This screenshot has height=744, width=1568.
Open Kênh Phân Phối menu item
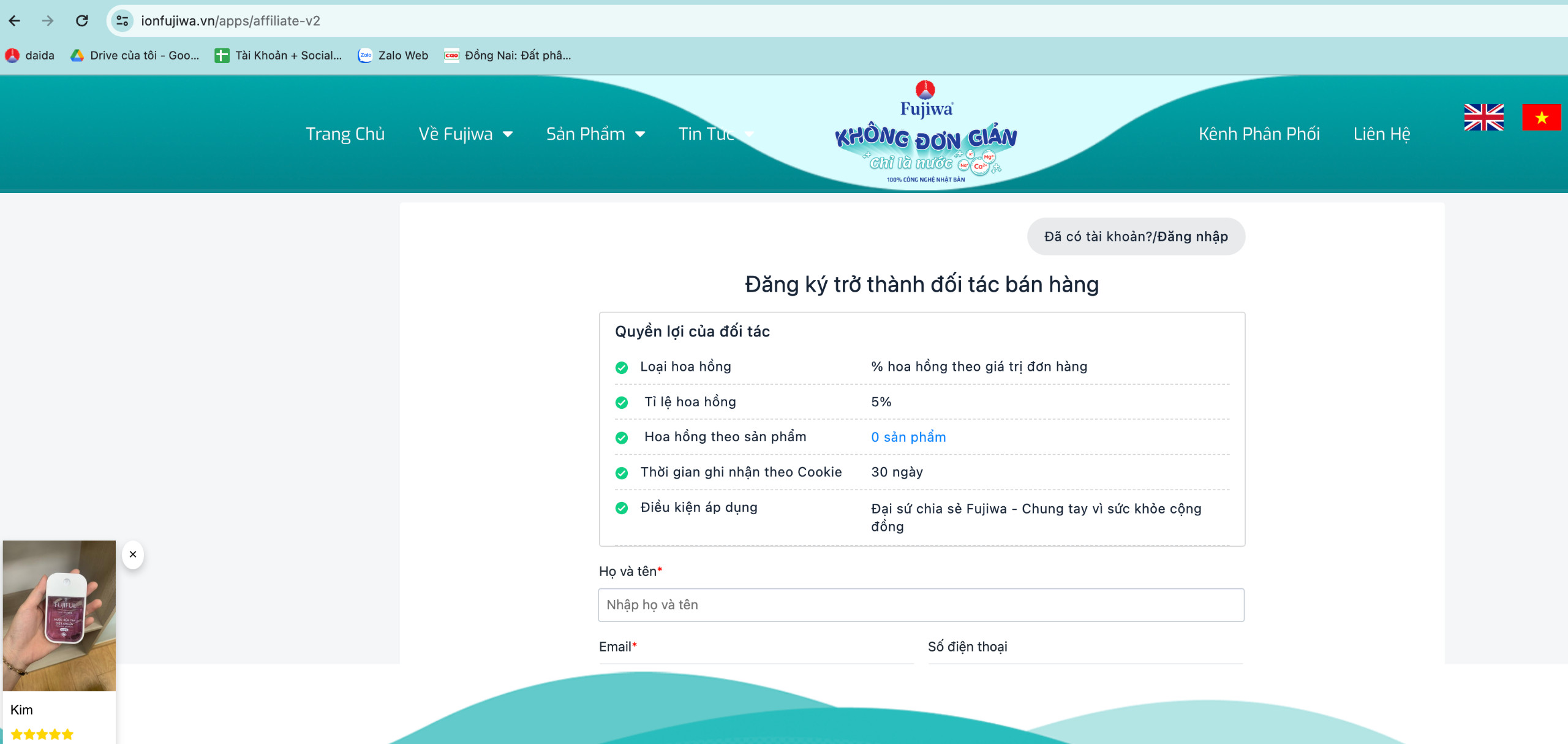1259,134
